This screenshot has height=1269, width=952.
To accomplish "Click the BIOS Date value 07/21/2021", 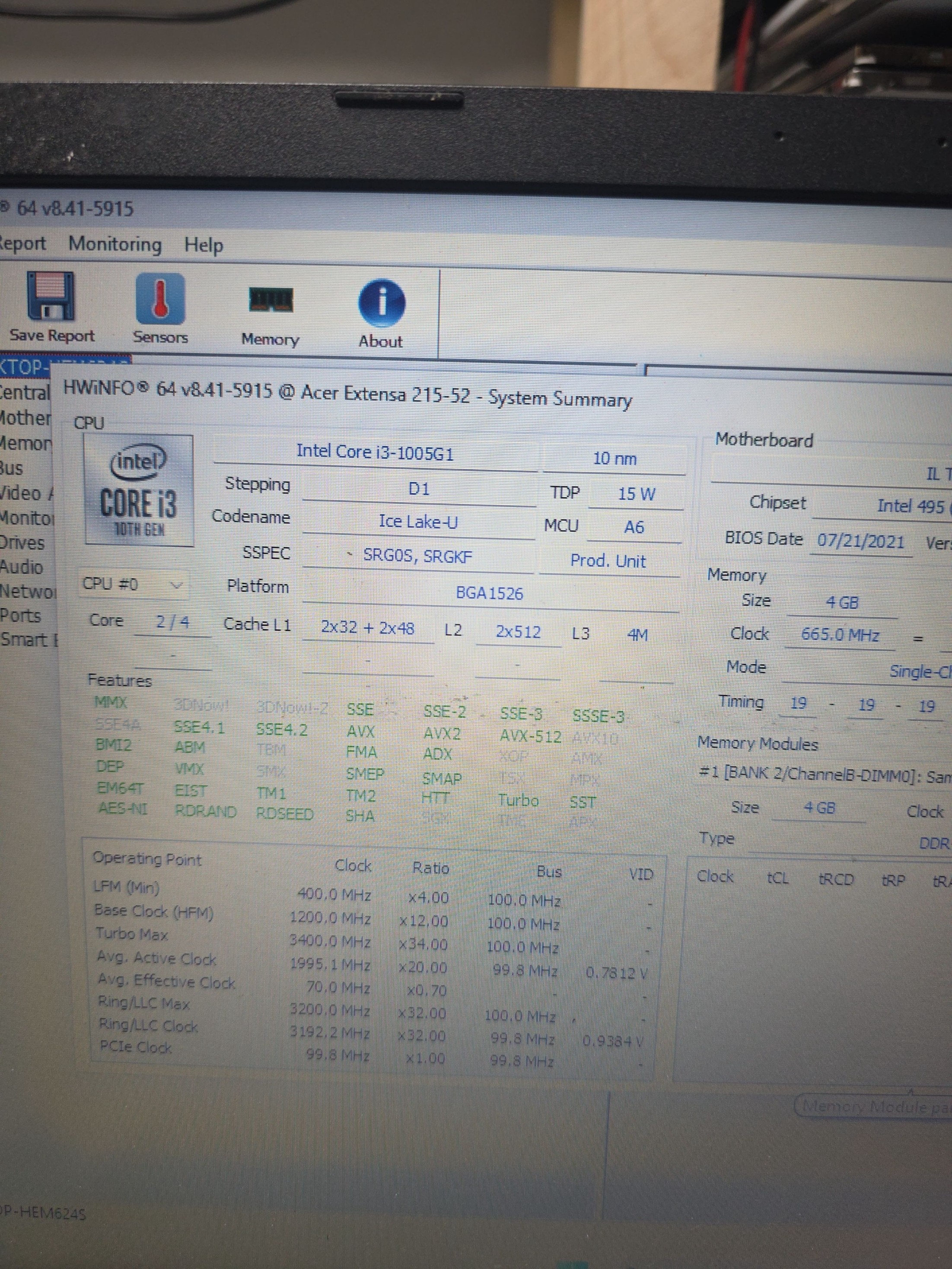I will (x=861, y=541).
